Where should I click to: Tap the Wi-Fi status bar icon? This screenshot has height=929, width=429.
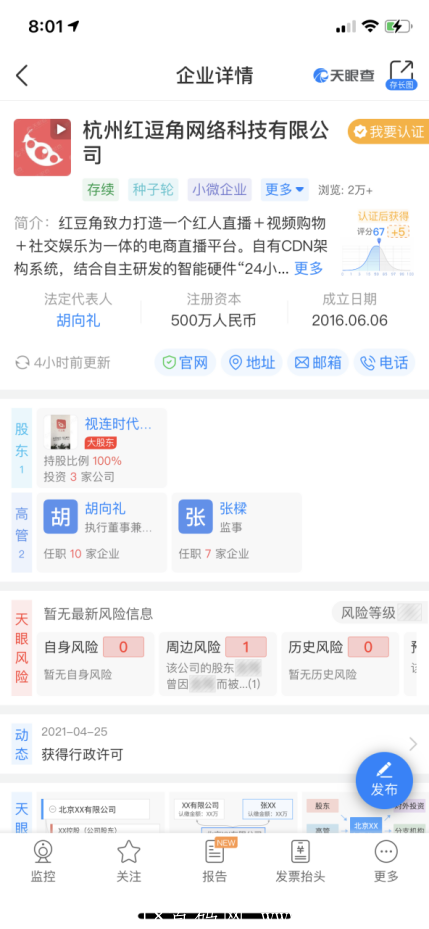(371, 26)
